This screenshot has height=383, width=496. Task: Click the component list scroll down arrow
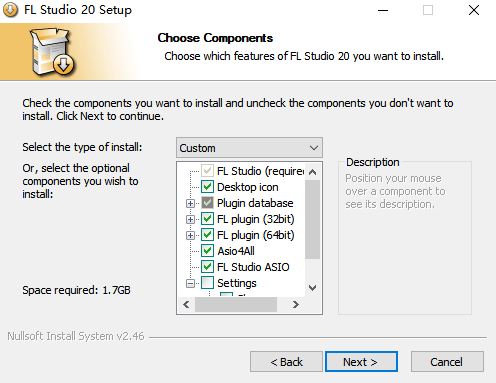(x=312, y=288)
